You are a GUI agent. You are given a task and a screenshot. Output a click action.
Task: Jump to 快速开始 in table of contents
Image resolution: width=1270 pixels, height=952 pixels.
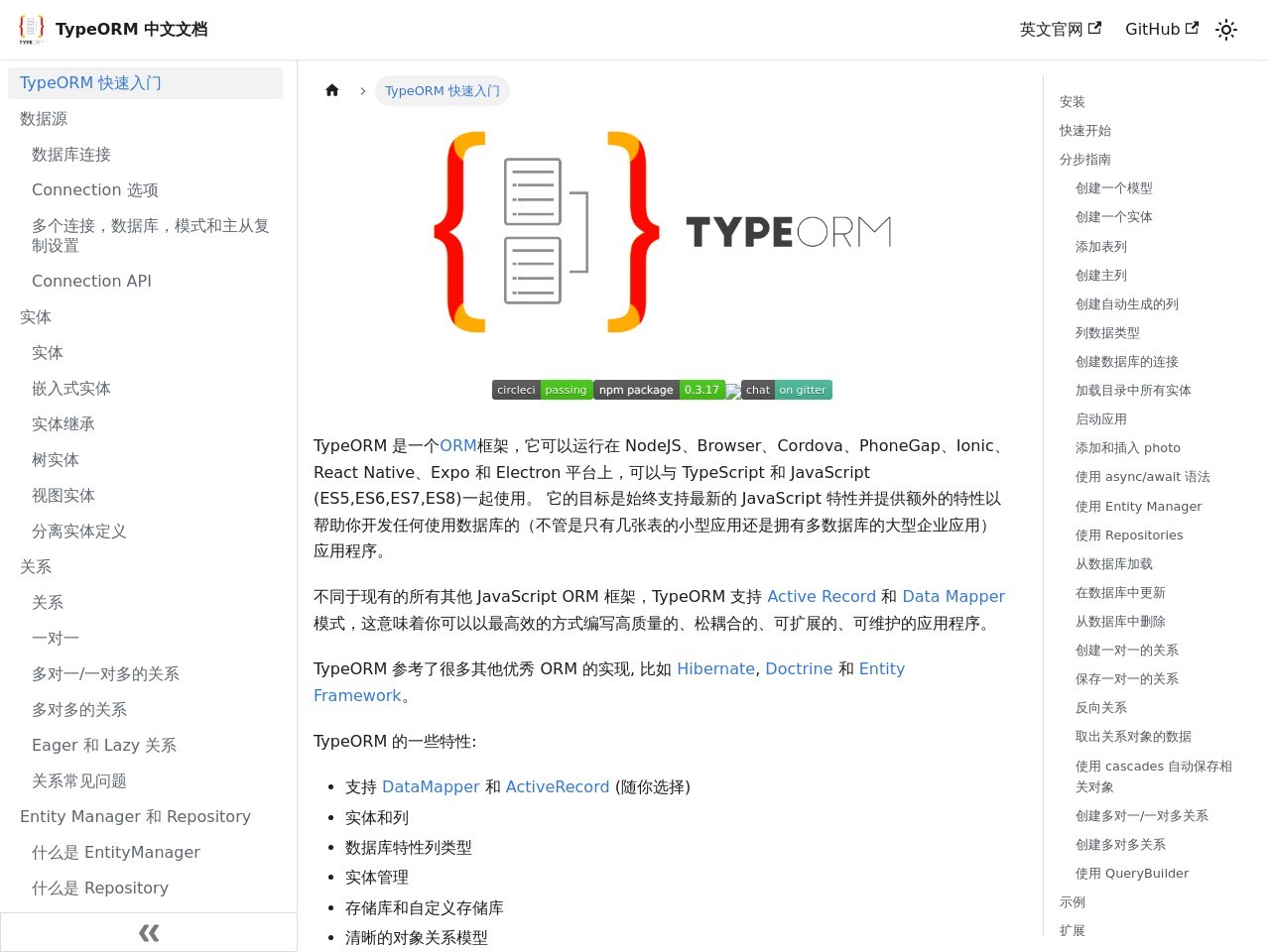coord(1084,131)
